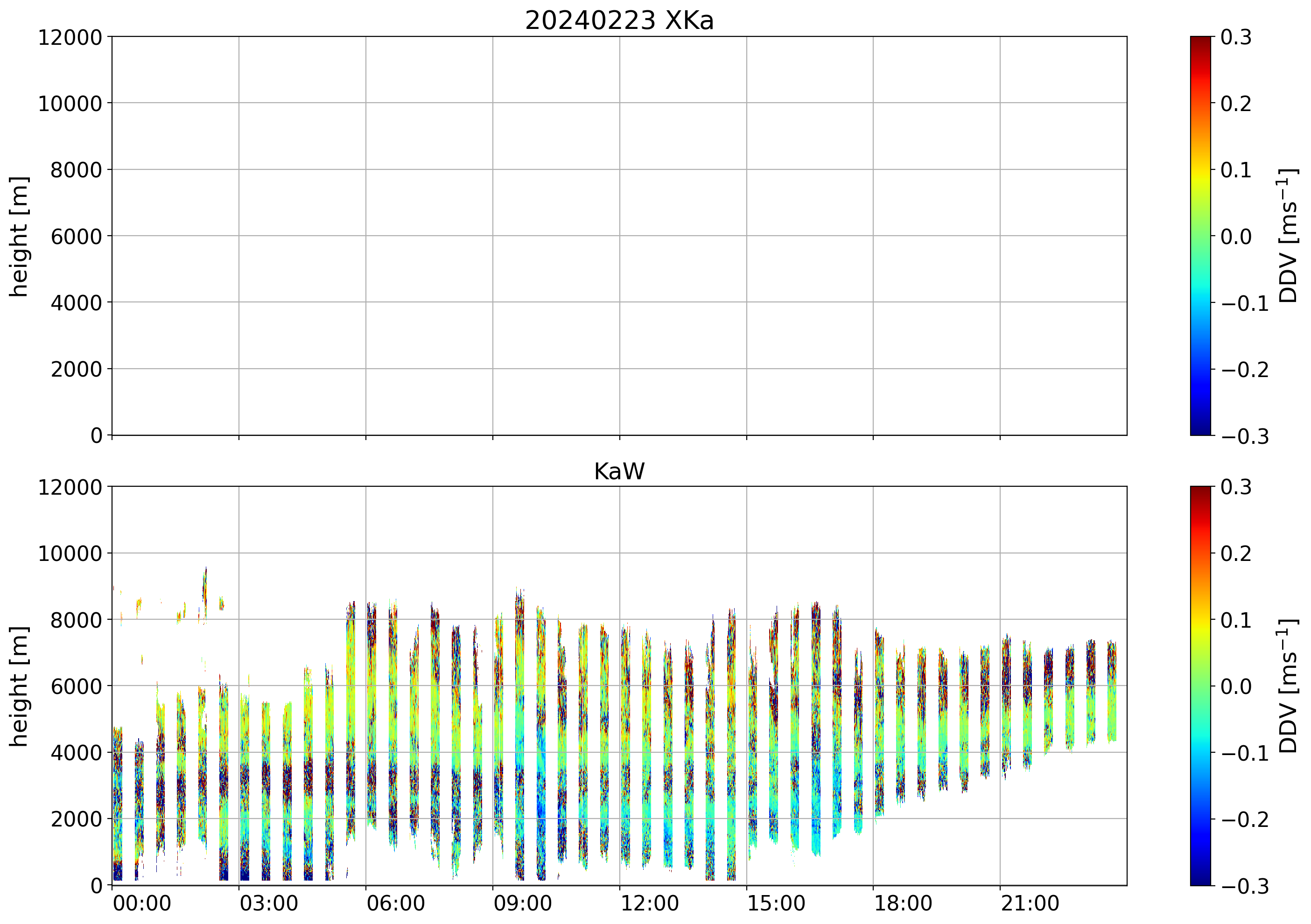The height and width of the screenshot is (924, 1311).
Task: Click the top colorbar's dark red 0.3 end
Action: [x=1200, y=40]
